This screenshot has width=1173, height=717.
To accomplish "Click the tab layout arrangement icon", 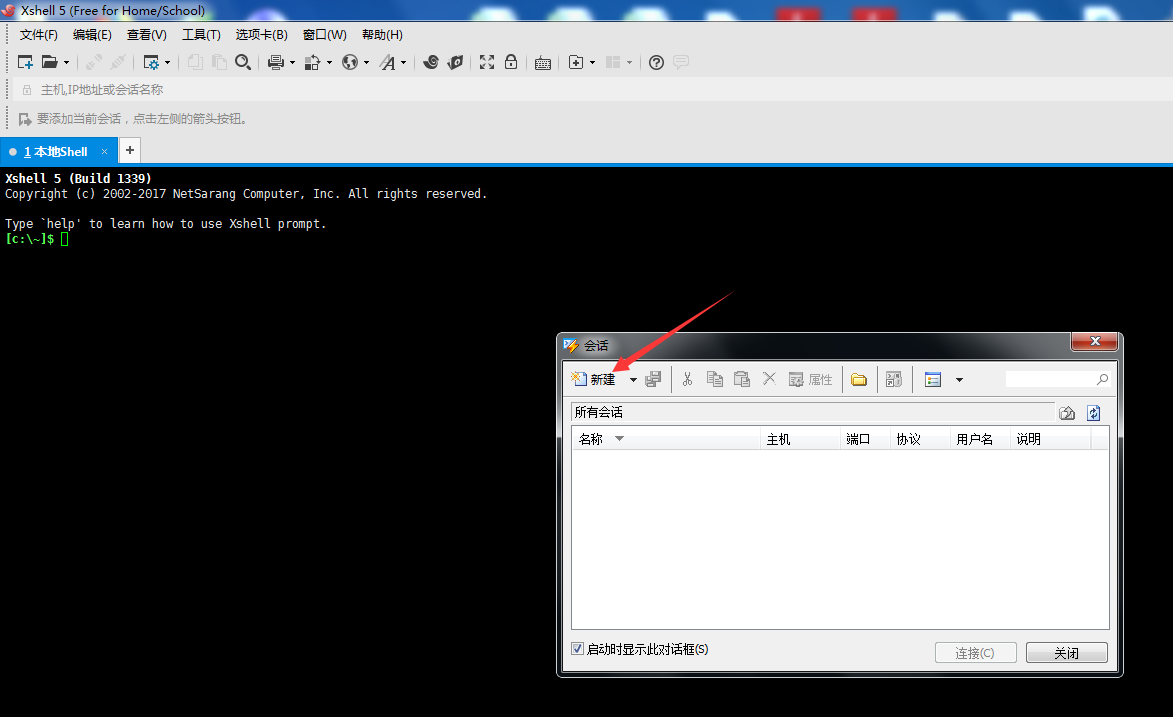I will click(x=613, y=62).
